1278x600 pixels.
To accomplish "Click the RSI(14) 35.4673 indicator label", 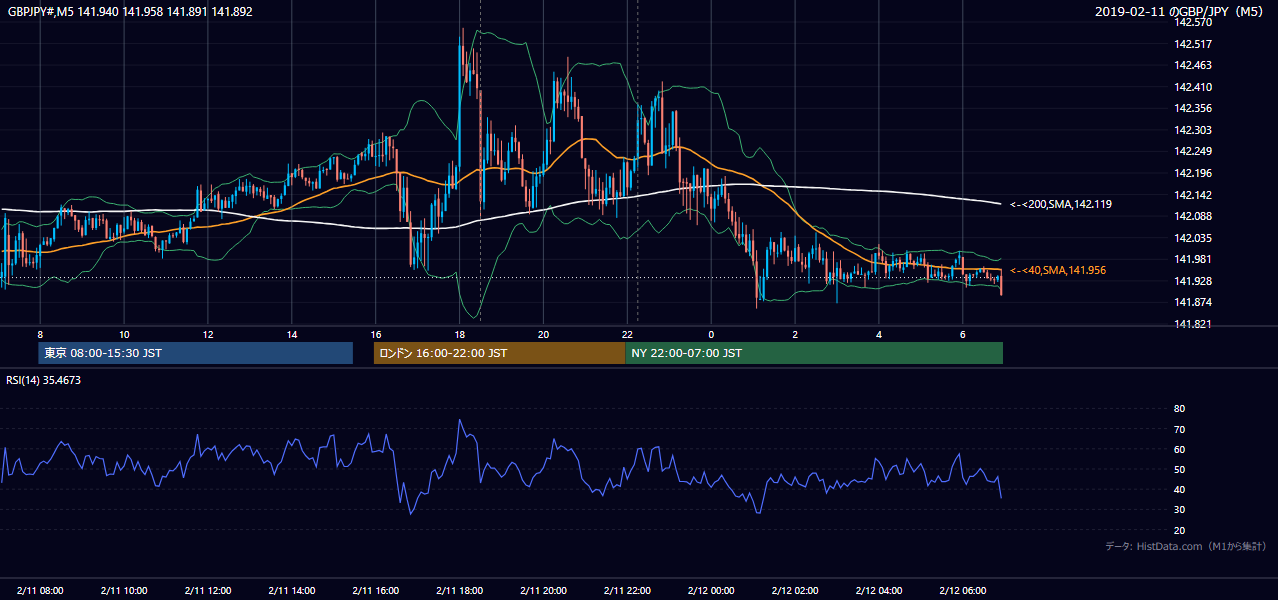I will [x=44, y=380].
